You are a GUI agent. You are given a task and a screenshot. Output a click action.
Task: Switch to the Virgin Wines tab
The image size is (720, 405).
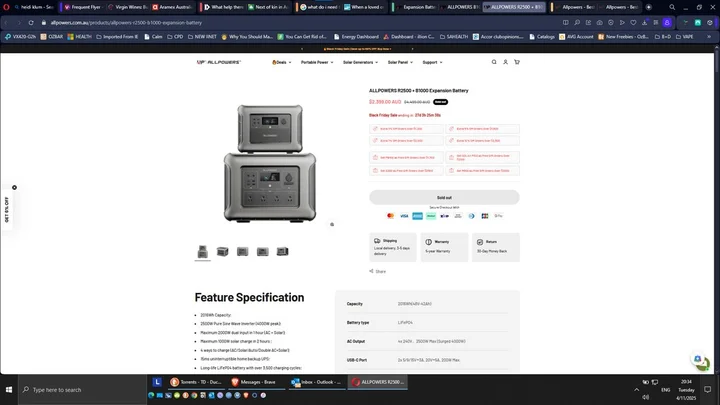[x=129, y=7]
